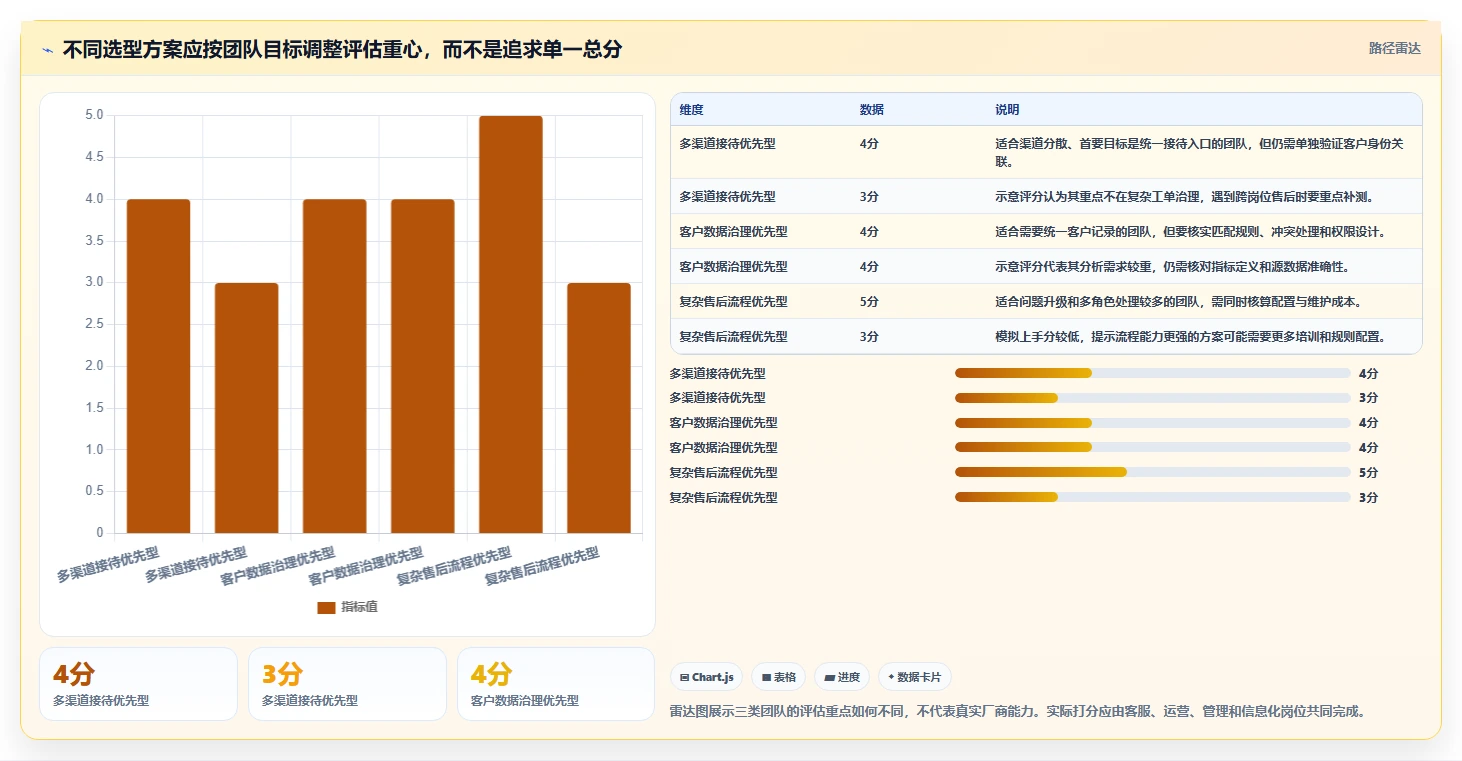Click the cell text starting 适合需要统一客户记录
The height and width of the screenshot is (761, 1462).
tap(1190, 232)
